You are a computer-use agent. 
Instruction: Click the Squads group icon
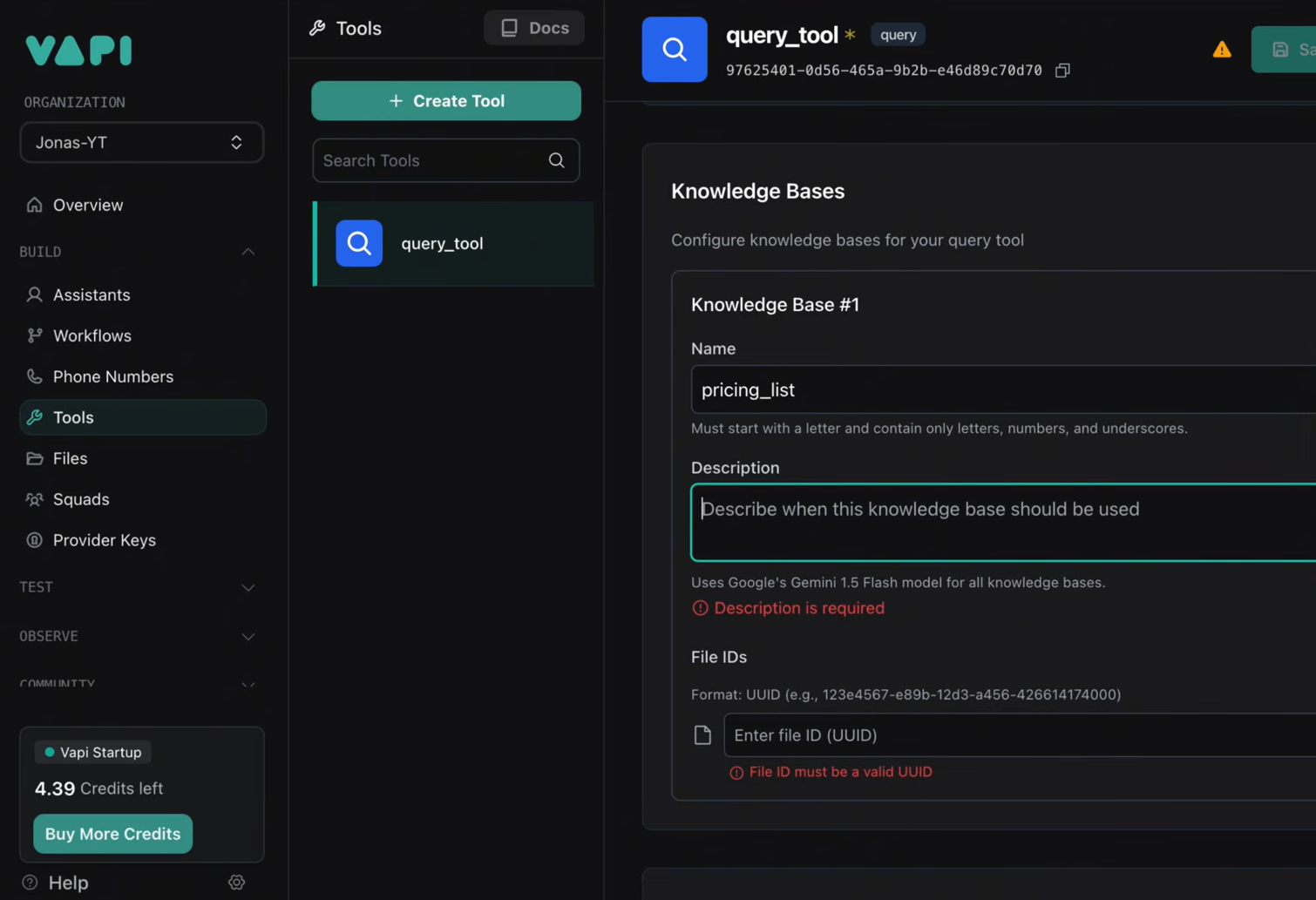click(34, 499)
